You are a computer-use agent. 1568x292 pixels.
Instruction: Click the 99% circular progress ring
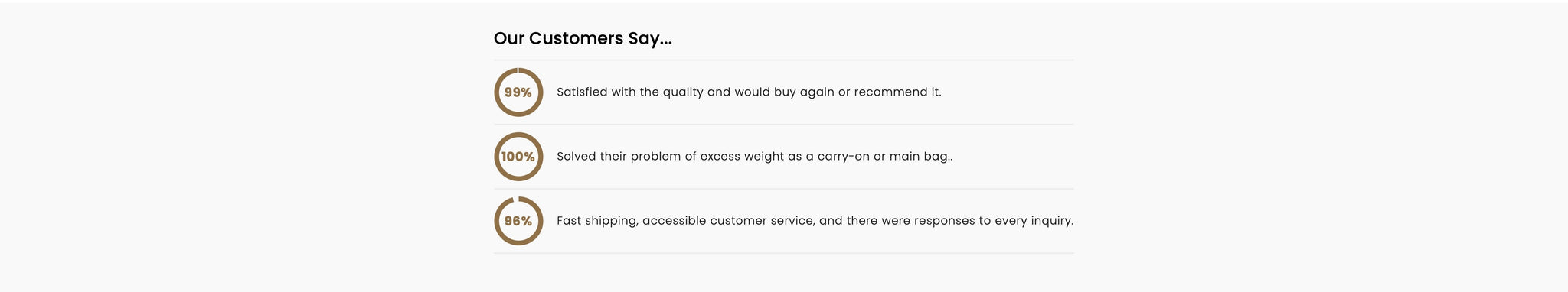click(x=518, y=92)
